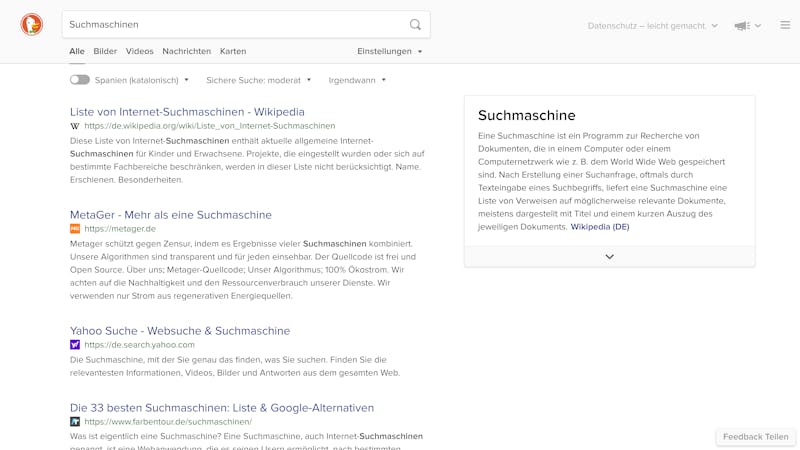Switch to the Karten tab
This screenshot has height=450, width=800.
[233, 52]
